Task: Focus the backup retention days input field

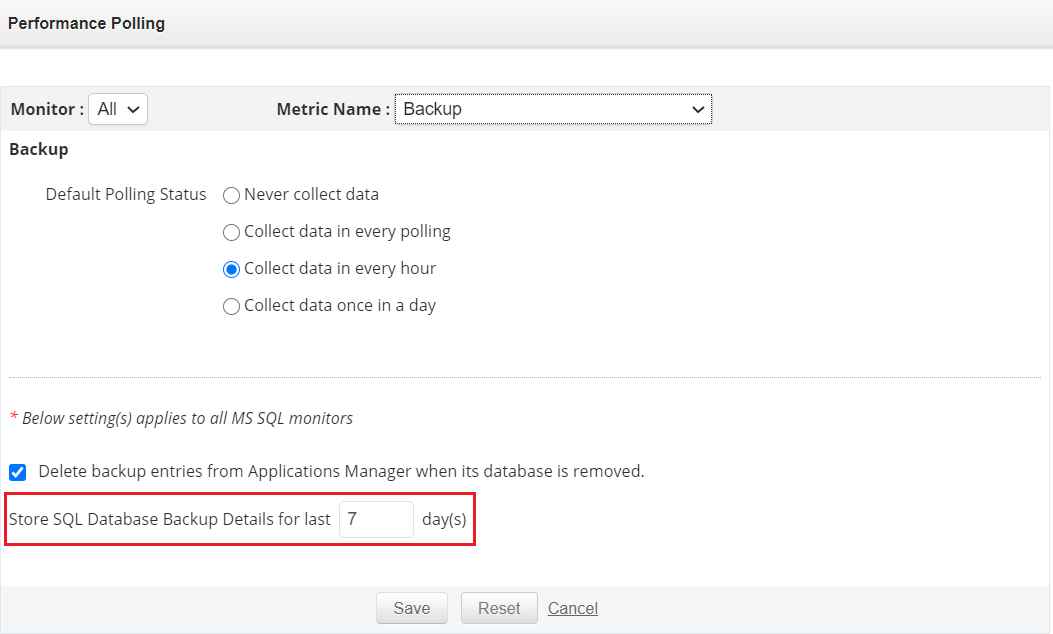Action: pyautogui.click(x=376, y=520)
